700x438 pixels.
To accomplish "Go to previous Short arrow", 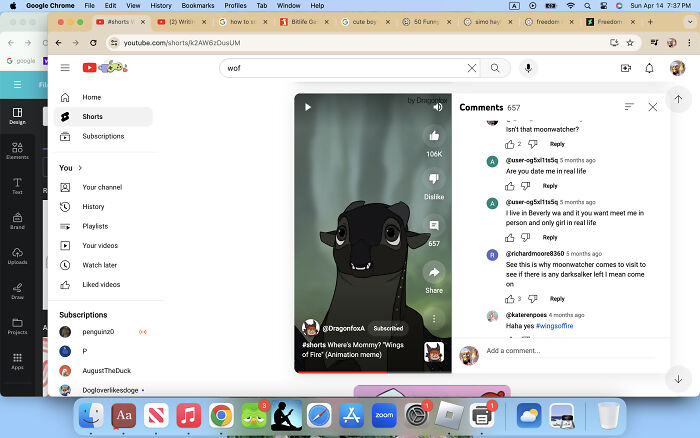I will pyautogui.click(x=678, y=99).
